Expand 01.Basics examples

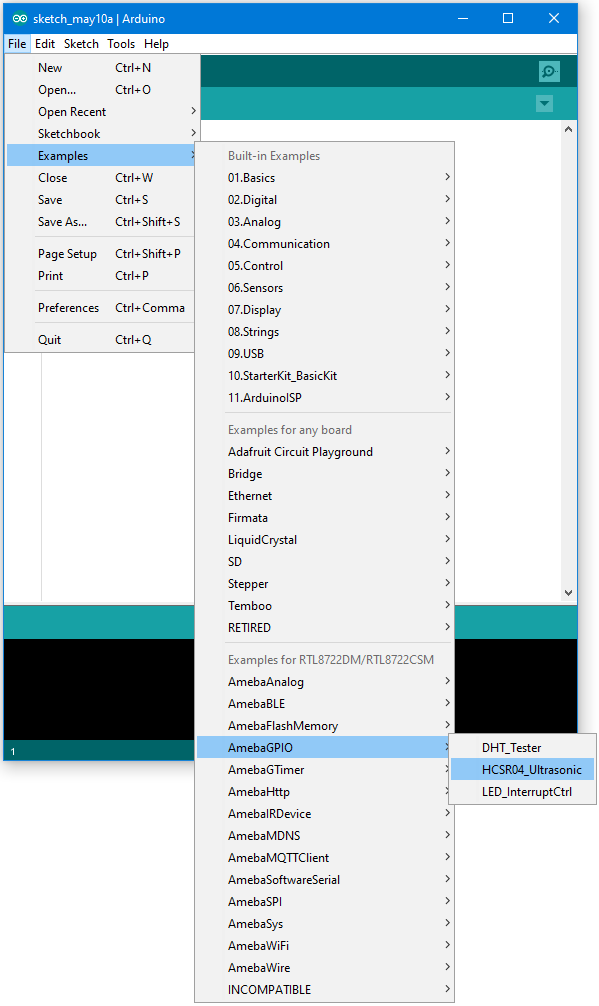coord(325,178)
